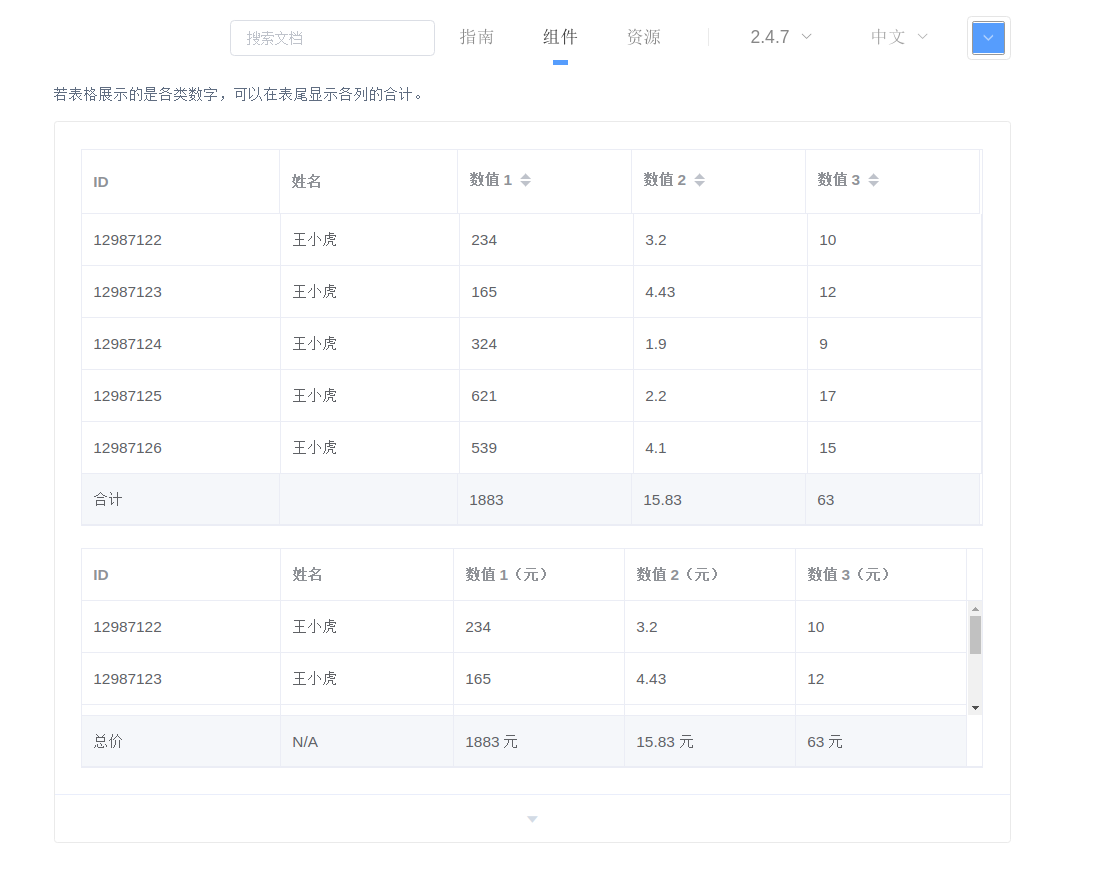Screen dimensions: 1117x891
Task: Click the value 2.2 cell
Action: tap(720, 396)
